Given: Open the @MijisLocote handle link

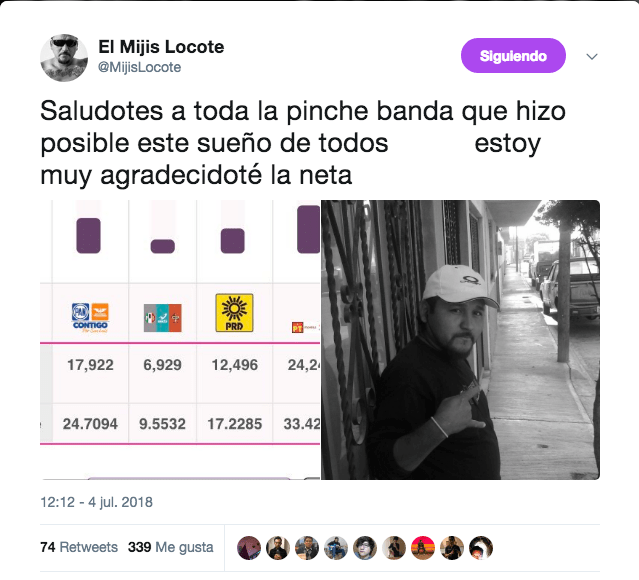Looking at the screenshot, I should [139, 67].
